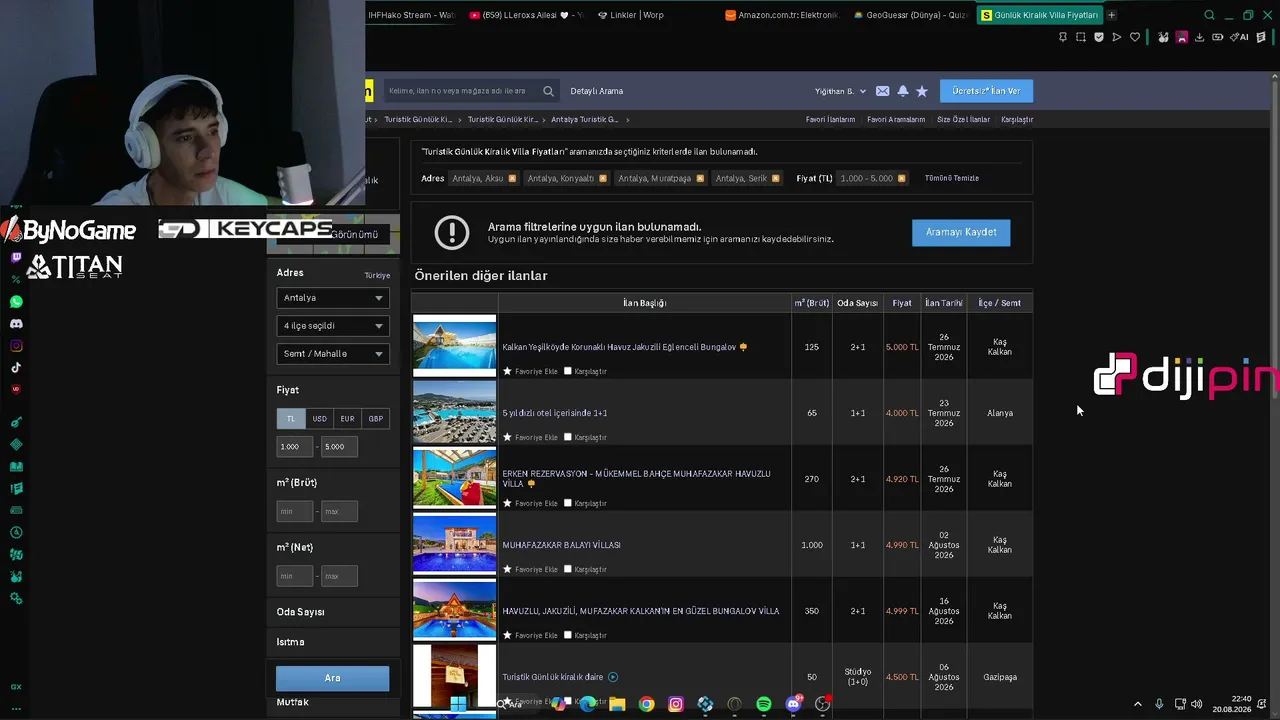Open the Detaylı Arama link
The width and height of the screenshot is (1280, 720).
597,91
